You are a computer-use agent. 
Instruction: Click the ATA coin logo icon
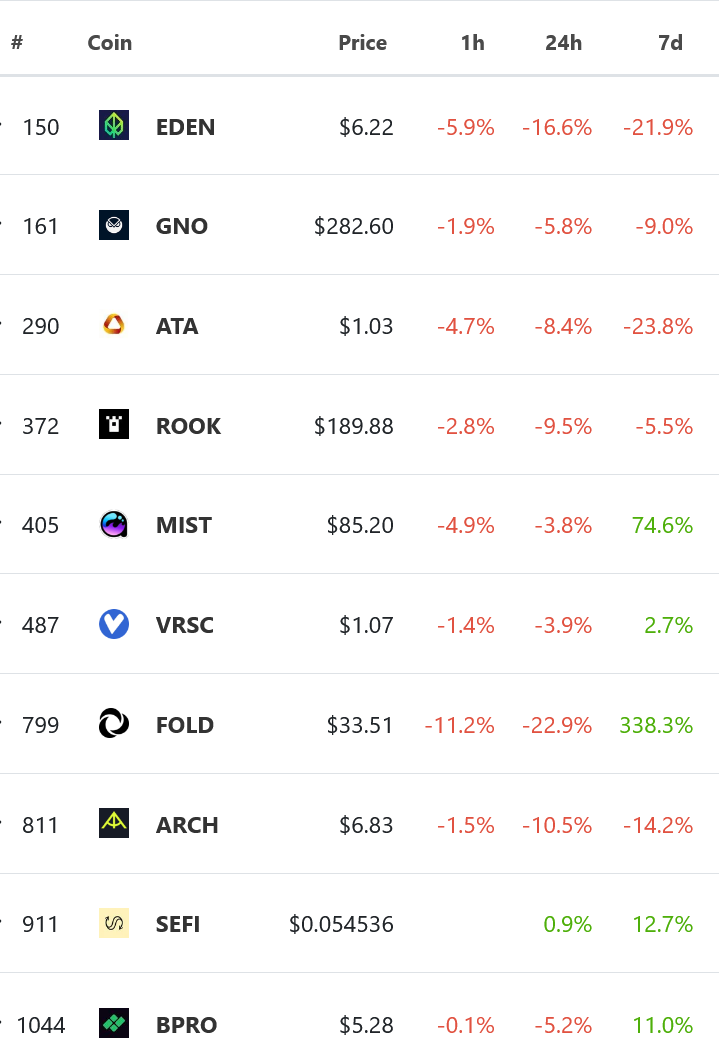coord(114,325)
